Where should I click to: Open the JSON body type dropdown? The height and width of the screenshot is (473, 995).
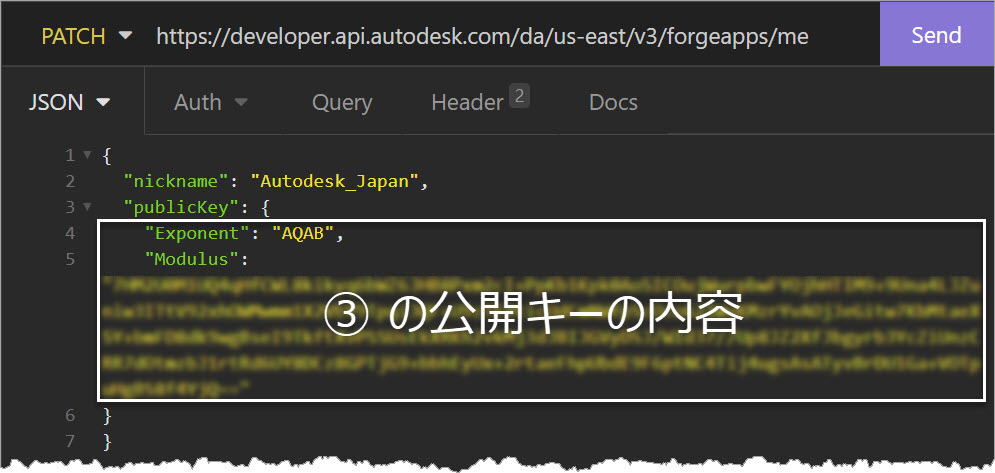[x=70, y=102]
